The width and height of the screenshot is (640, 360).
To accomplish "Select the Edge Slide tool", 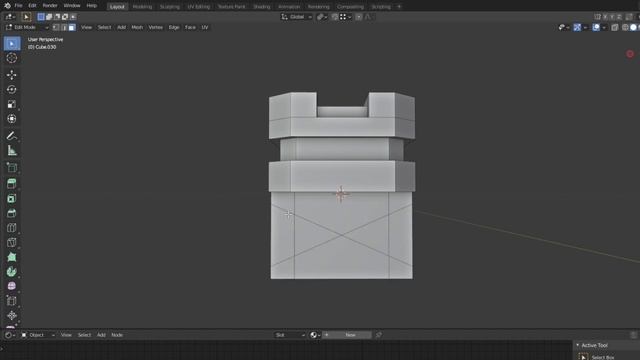I will (x=12, y=301).
